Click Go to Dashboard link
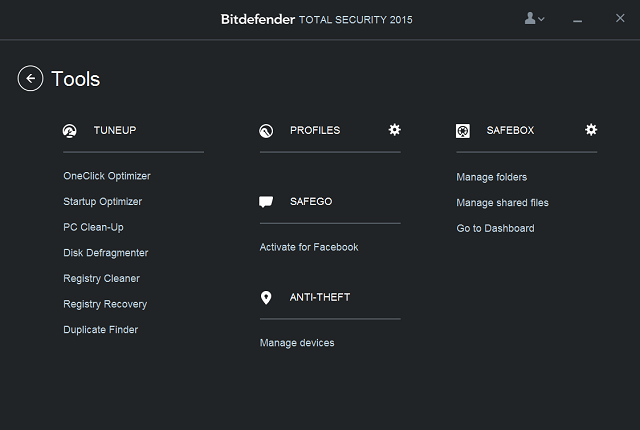 [x=495, y=228]
